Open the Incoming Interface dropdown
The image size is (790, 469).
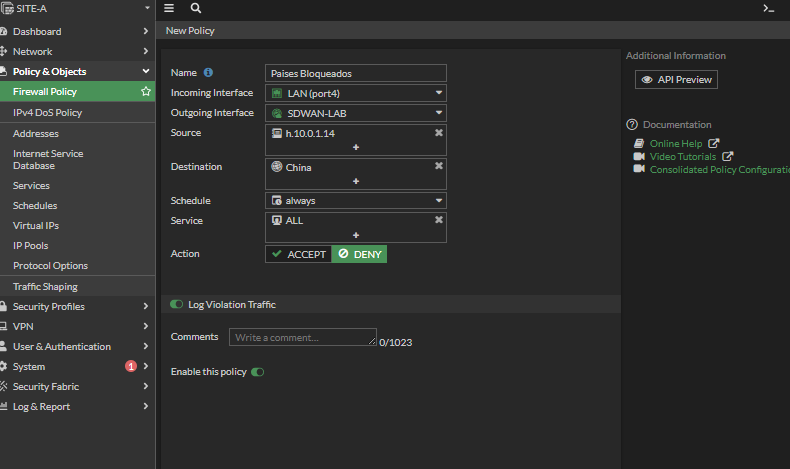pos(356,93)
